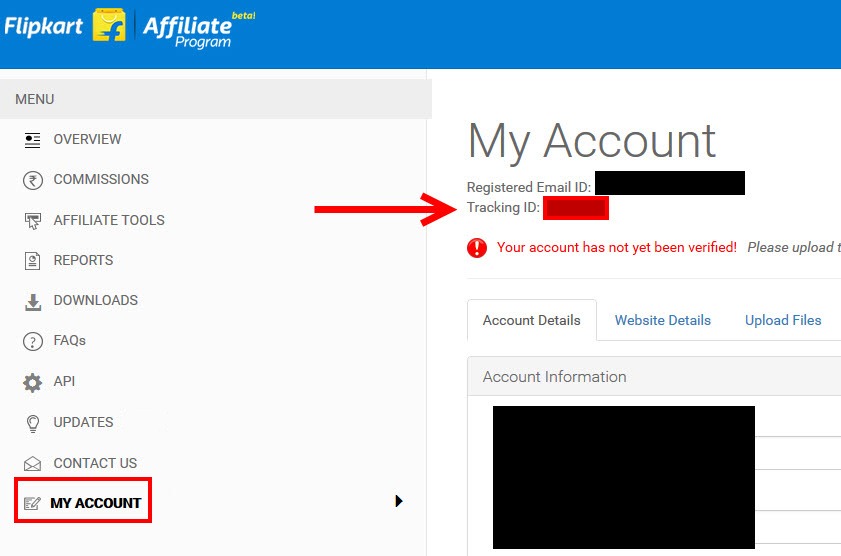Click the red account verification warning icon

coord(477,248)
